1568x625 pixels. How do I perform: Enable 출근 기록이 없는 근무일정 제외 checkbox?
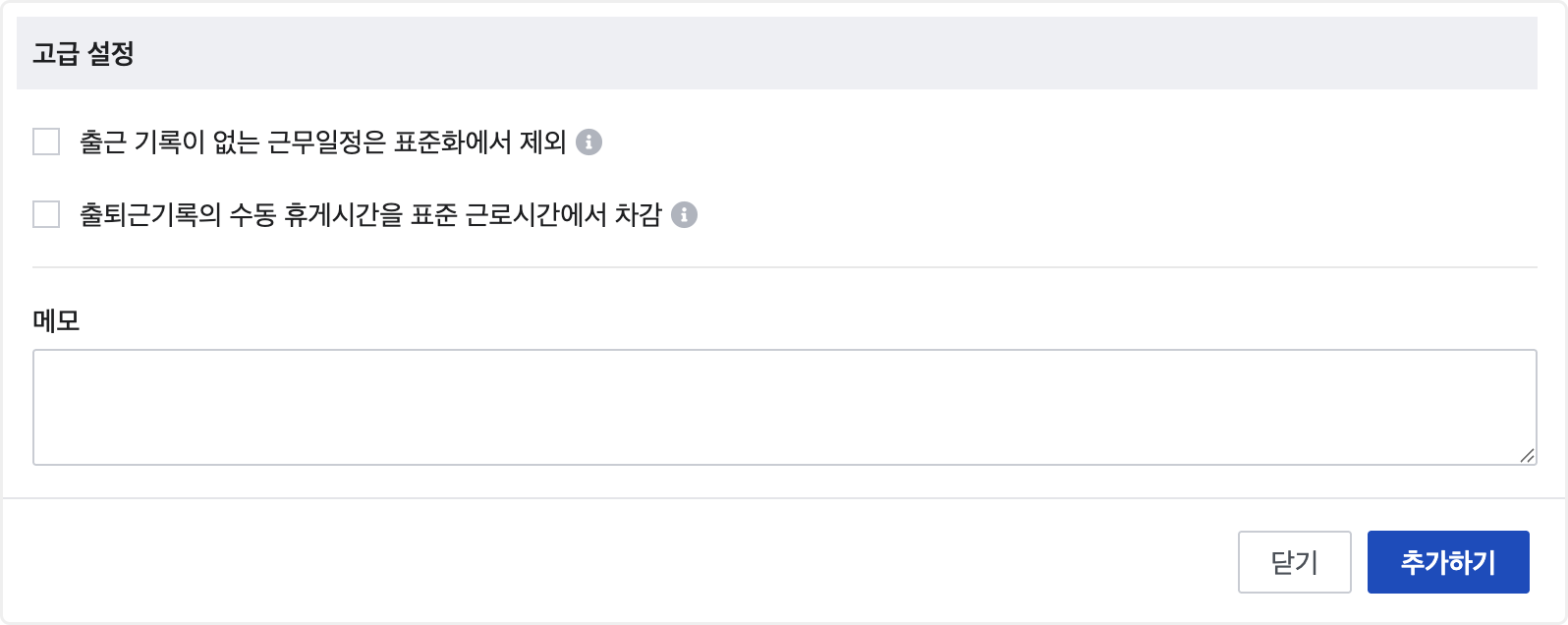pos(46,142)
